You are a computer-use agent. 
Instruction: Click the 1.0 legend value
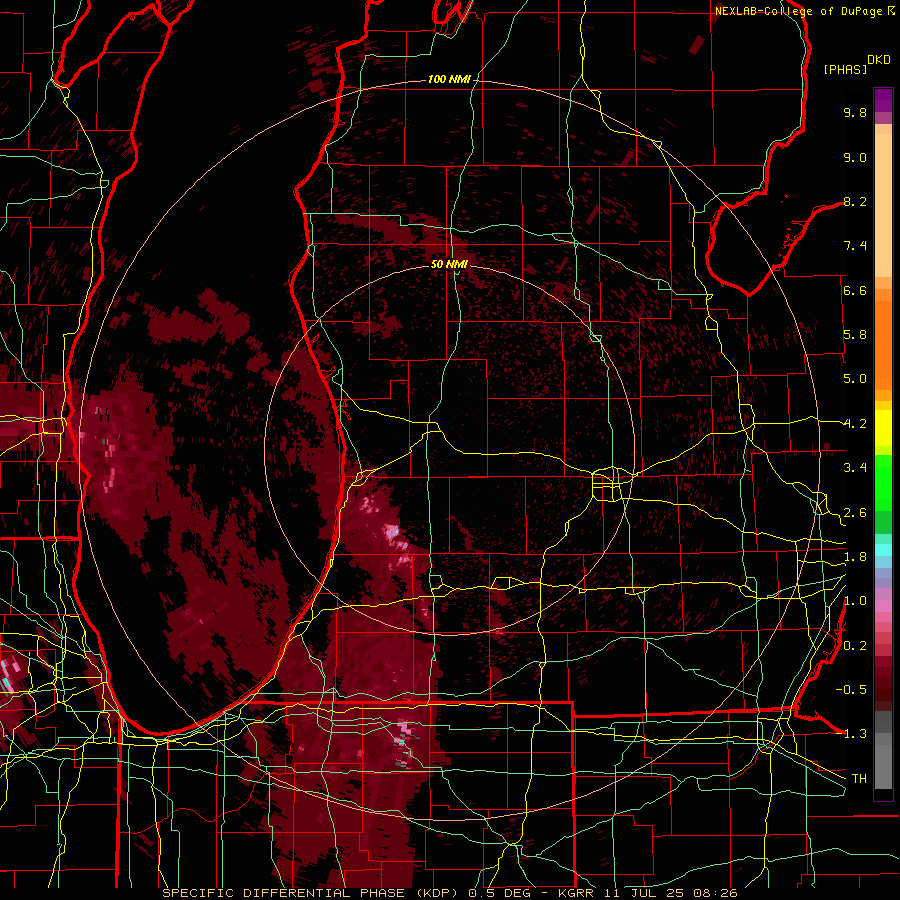click(855, 601)
